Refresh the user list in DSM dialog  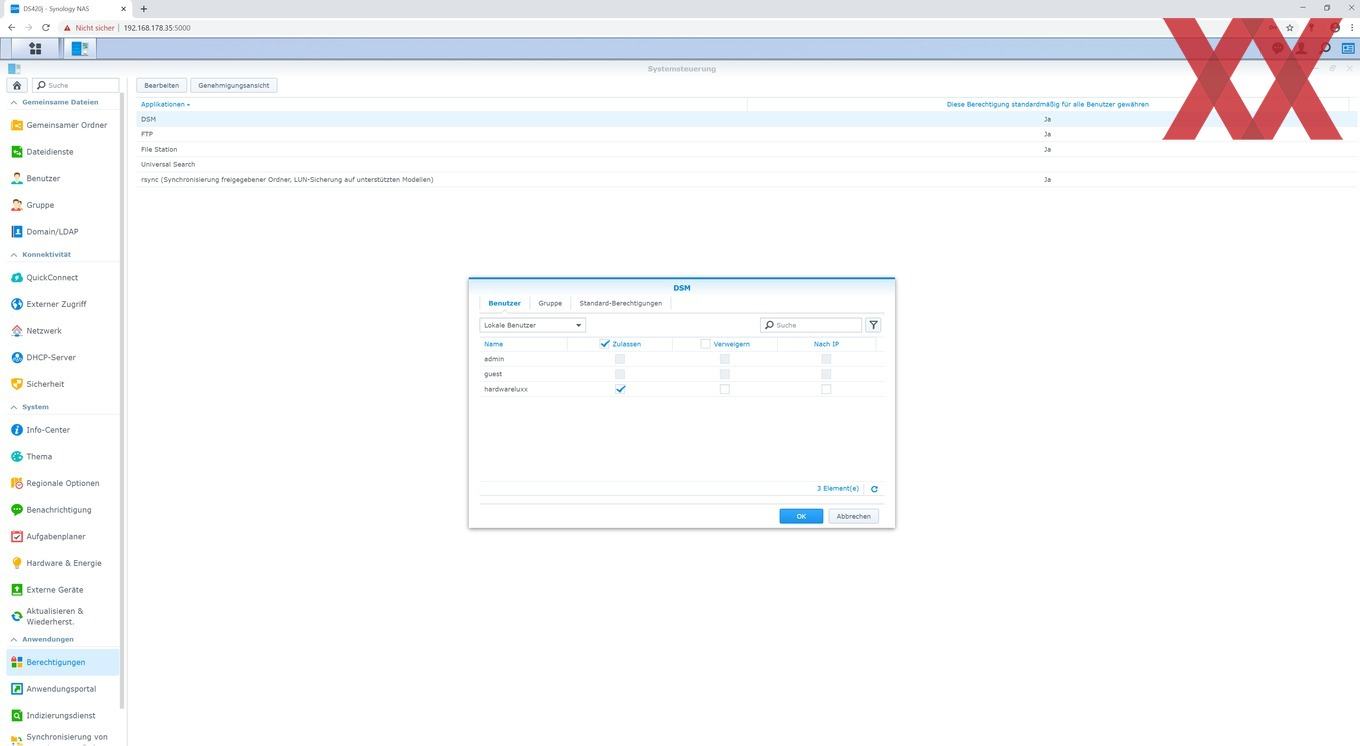click(x=874, y=489)
